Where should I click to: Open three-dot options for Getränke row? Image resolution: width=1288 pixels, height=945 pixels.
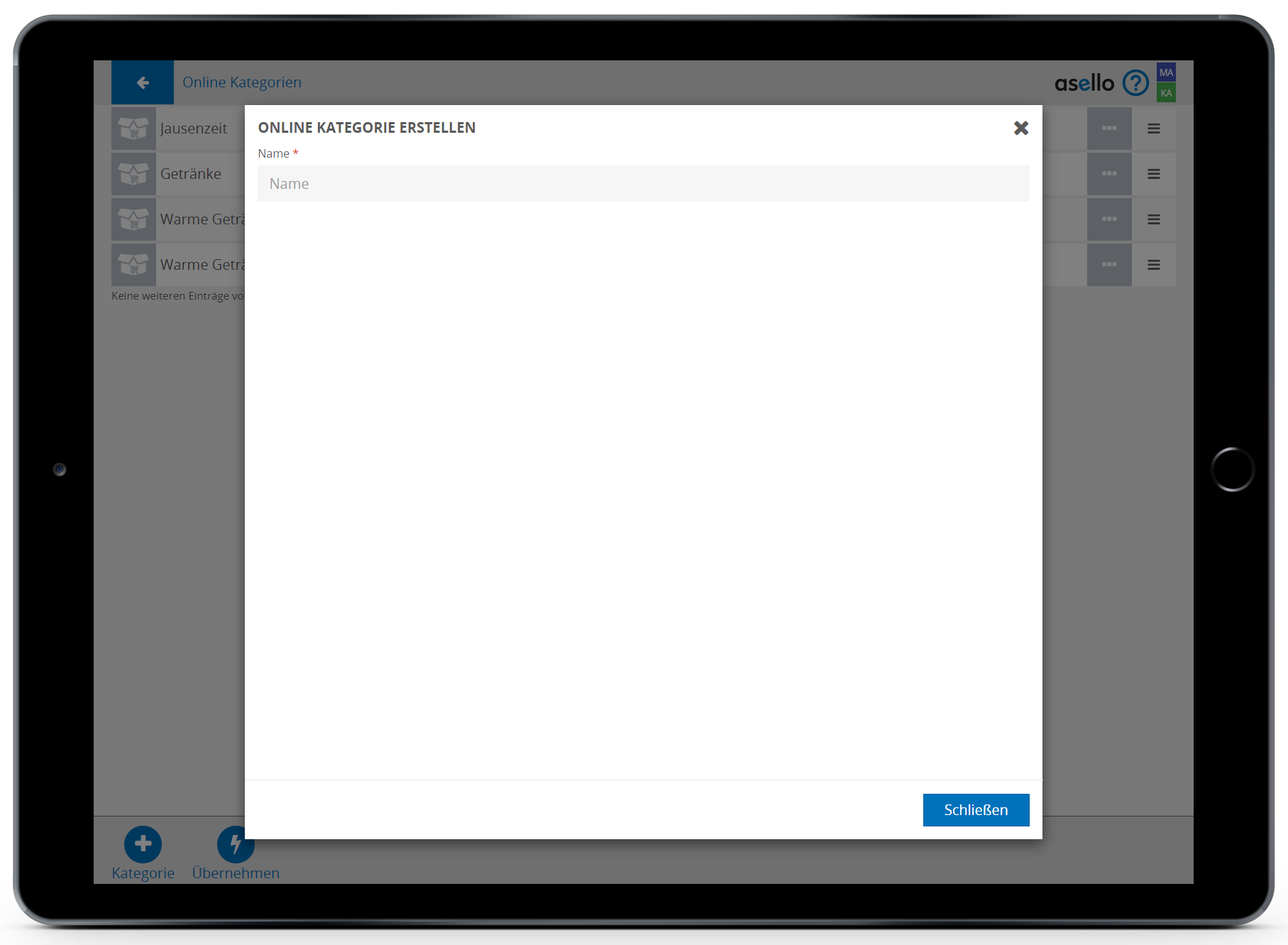pos(1109,174)
